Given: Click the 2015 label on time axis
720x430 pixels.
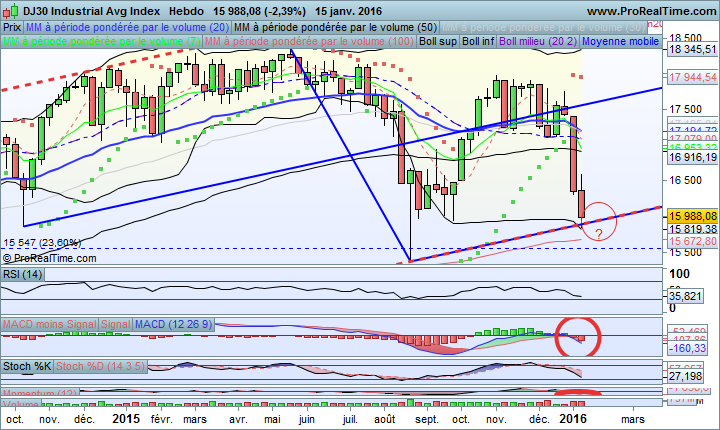Looking at the screenshot, I should [126, 419].
